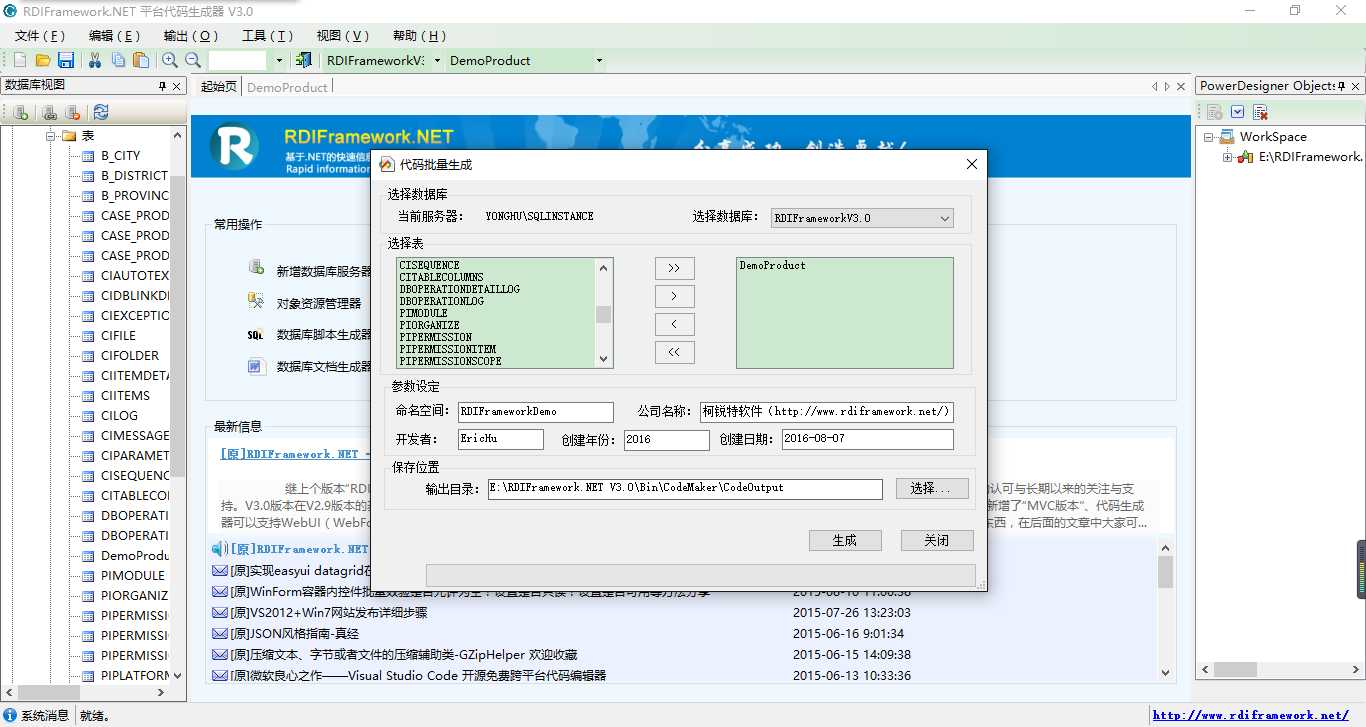Viewport: 1366px width, 727px height.
Task: Select CIFOLDER table in the tree
Action: tap(129, 355)
